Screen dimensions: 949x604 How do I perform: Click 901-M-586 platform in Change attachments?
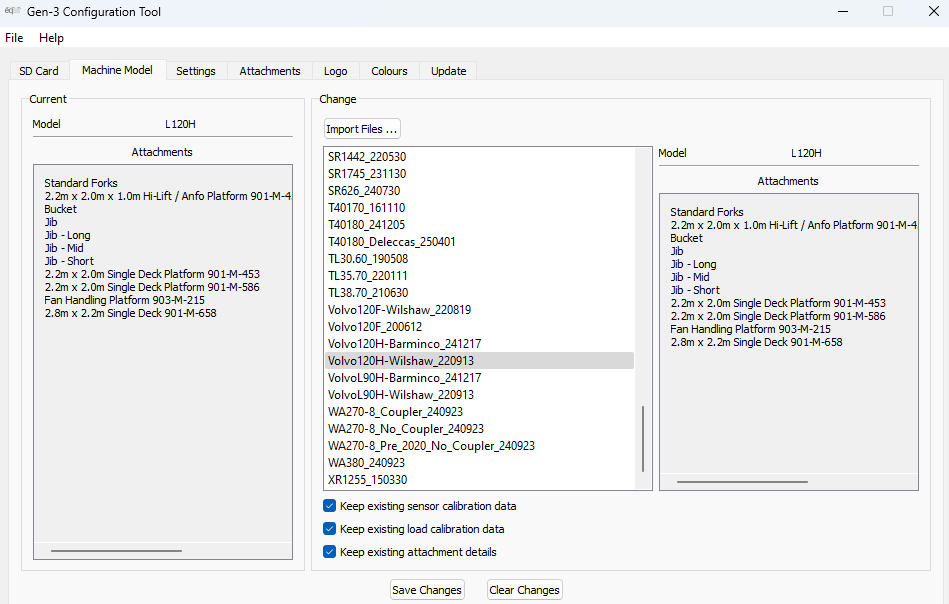778,316
